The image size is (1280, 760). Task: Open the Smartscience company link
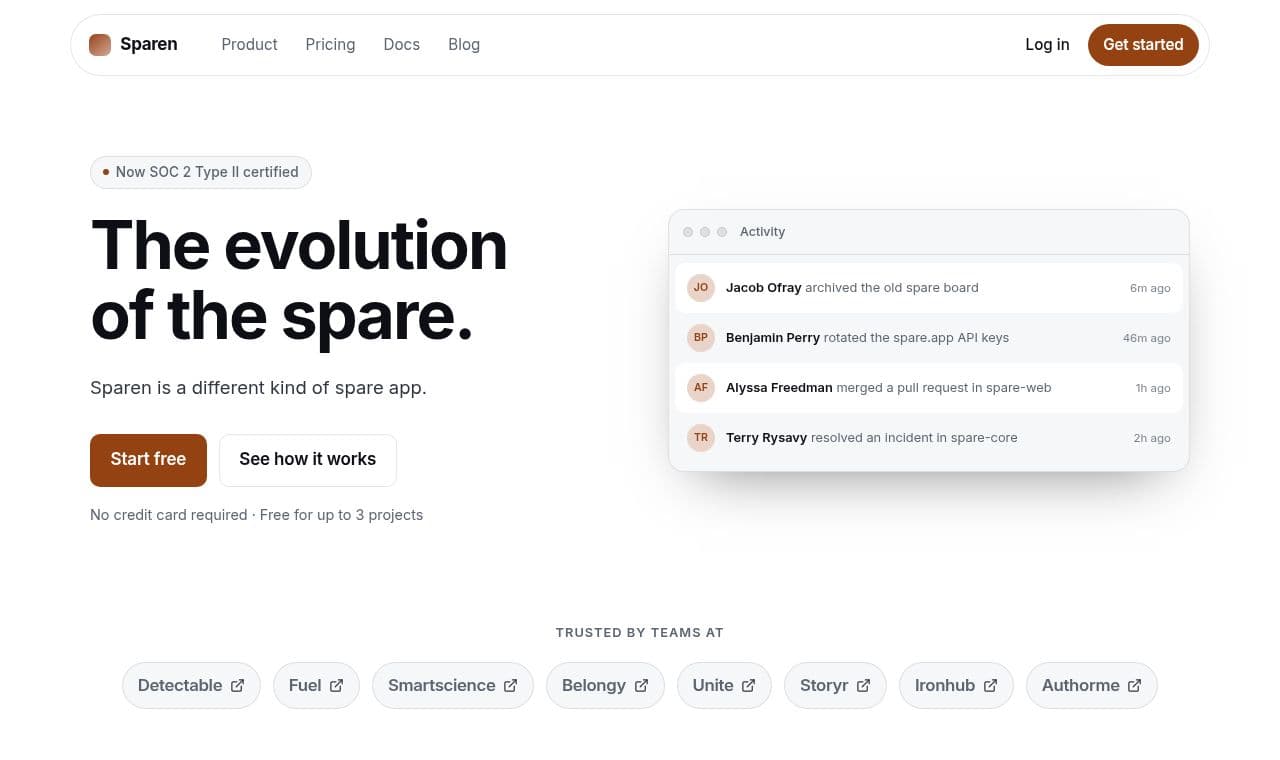453,686
